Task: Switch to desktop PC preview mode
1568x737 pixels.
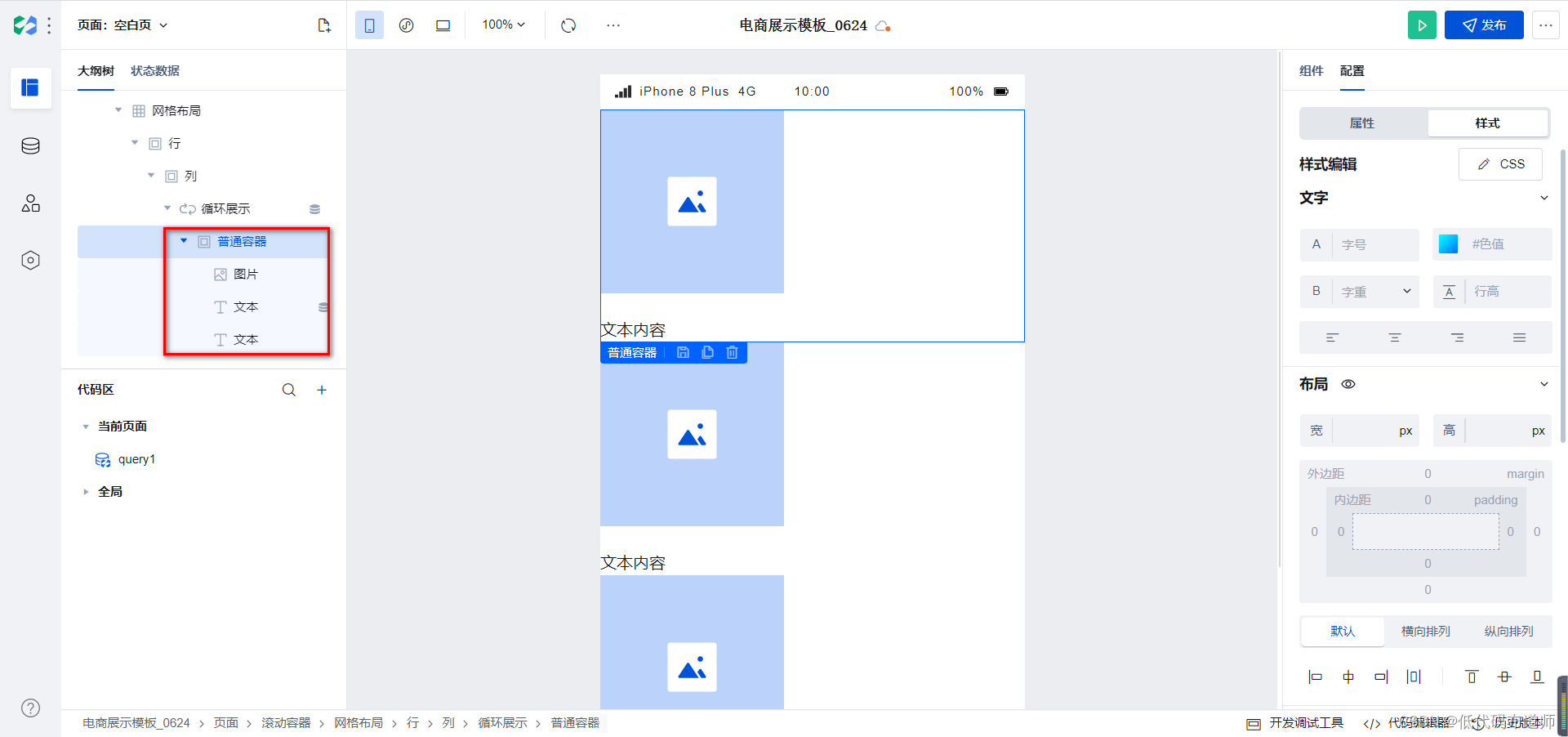Action: [443, 25]
